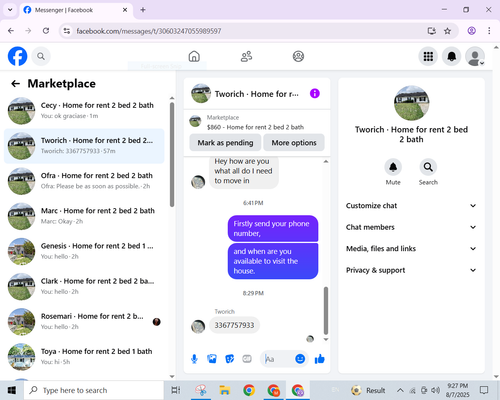Open the Rosemari conversation
The image size is (500, 400).
click(x=84, y=322)
